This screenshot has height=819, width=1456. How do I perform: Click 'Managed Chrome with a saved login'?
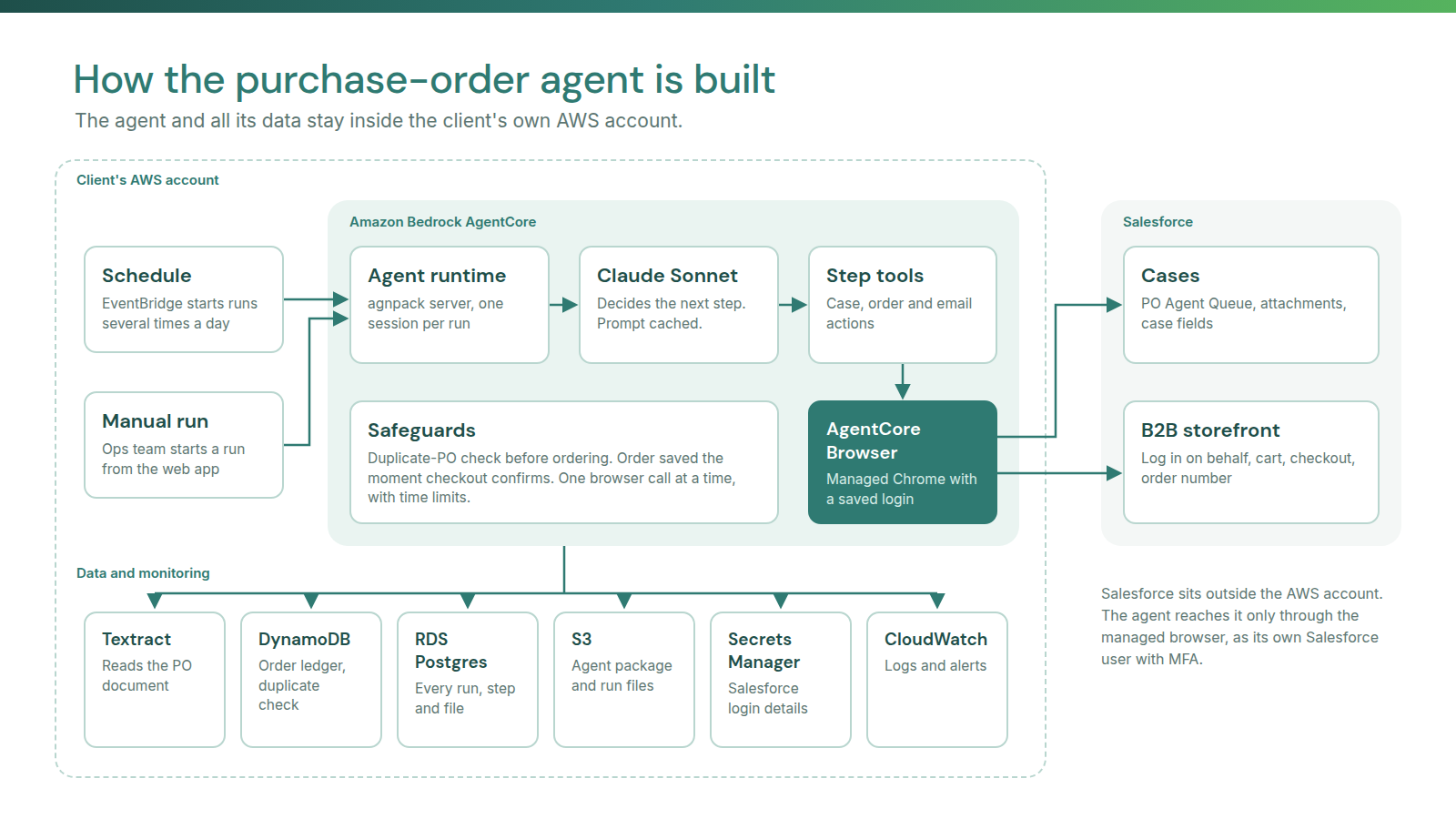coord(901,489)
